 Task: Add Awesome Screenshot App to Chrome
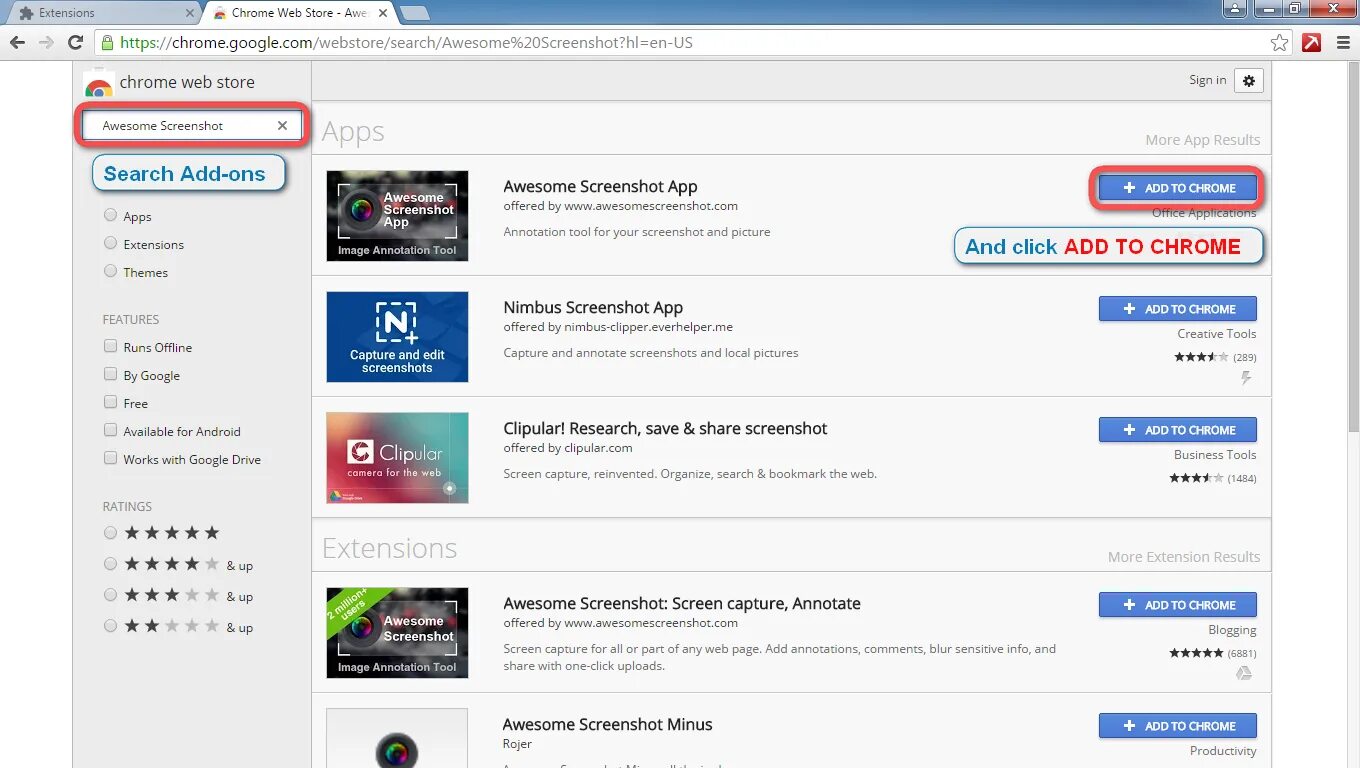point(1178,188)
